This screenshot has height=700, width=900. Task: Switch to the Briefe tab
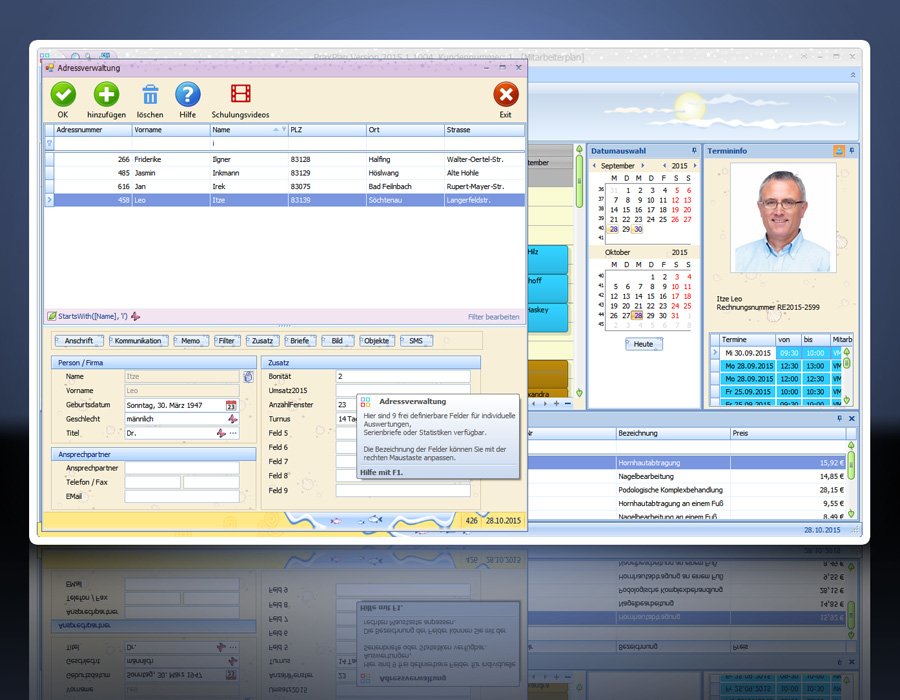tap(300, 341)
